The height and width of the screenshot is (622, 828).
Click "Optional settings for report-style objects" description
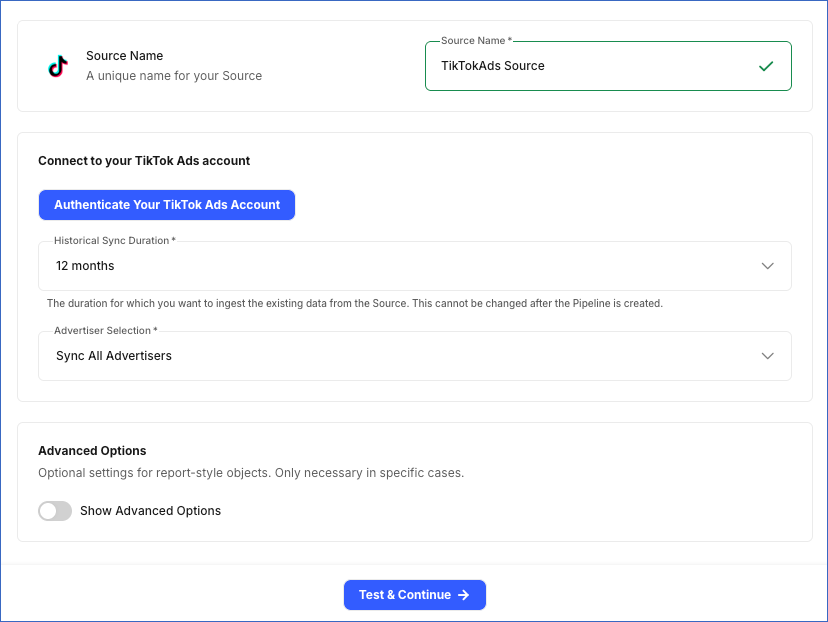click(251, 473)
